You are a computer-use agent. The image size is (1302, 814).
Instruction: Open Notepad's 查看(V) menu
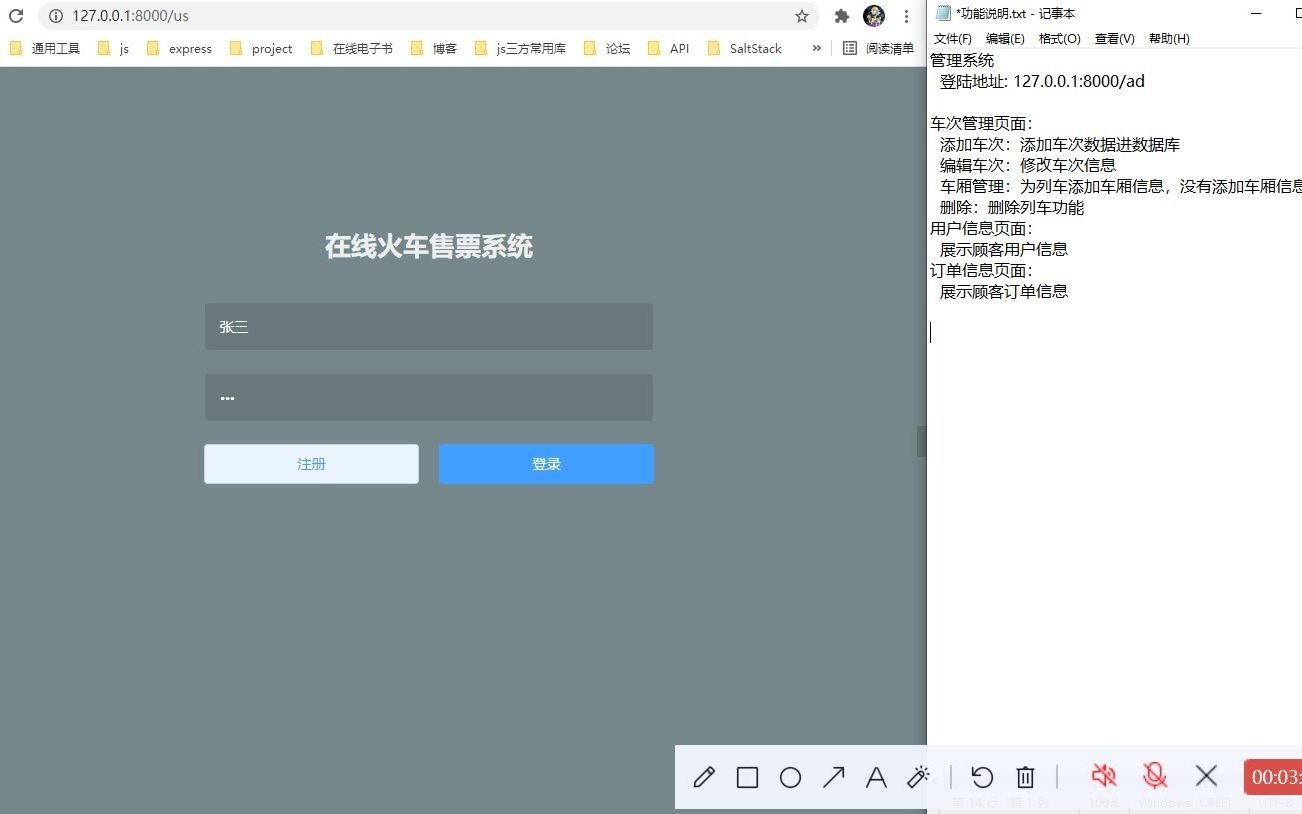pyautogui.click(x=1114, y=39)
